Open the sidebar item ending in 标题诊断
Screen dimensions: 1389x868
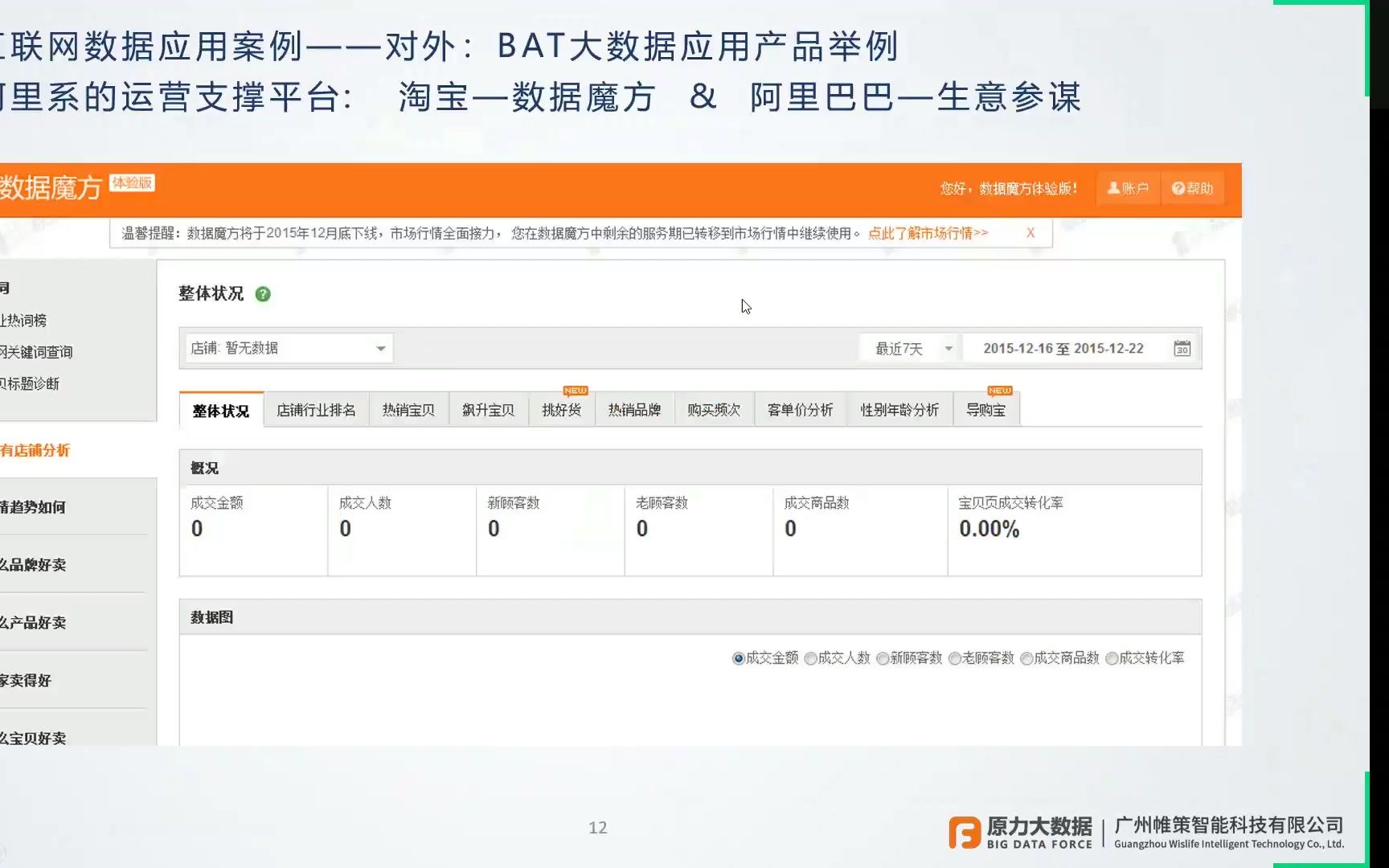31,383
